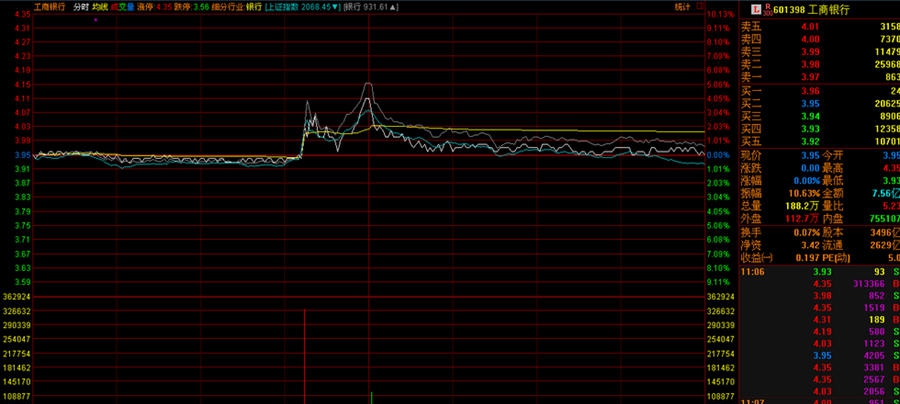
Task: Select the 卖三 ask row at 3.99
Action: click(x=820, y=52)
